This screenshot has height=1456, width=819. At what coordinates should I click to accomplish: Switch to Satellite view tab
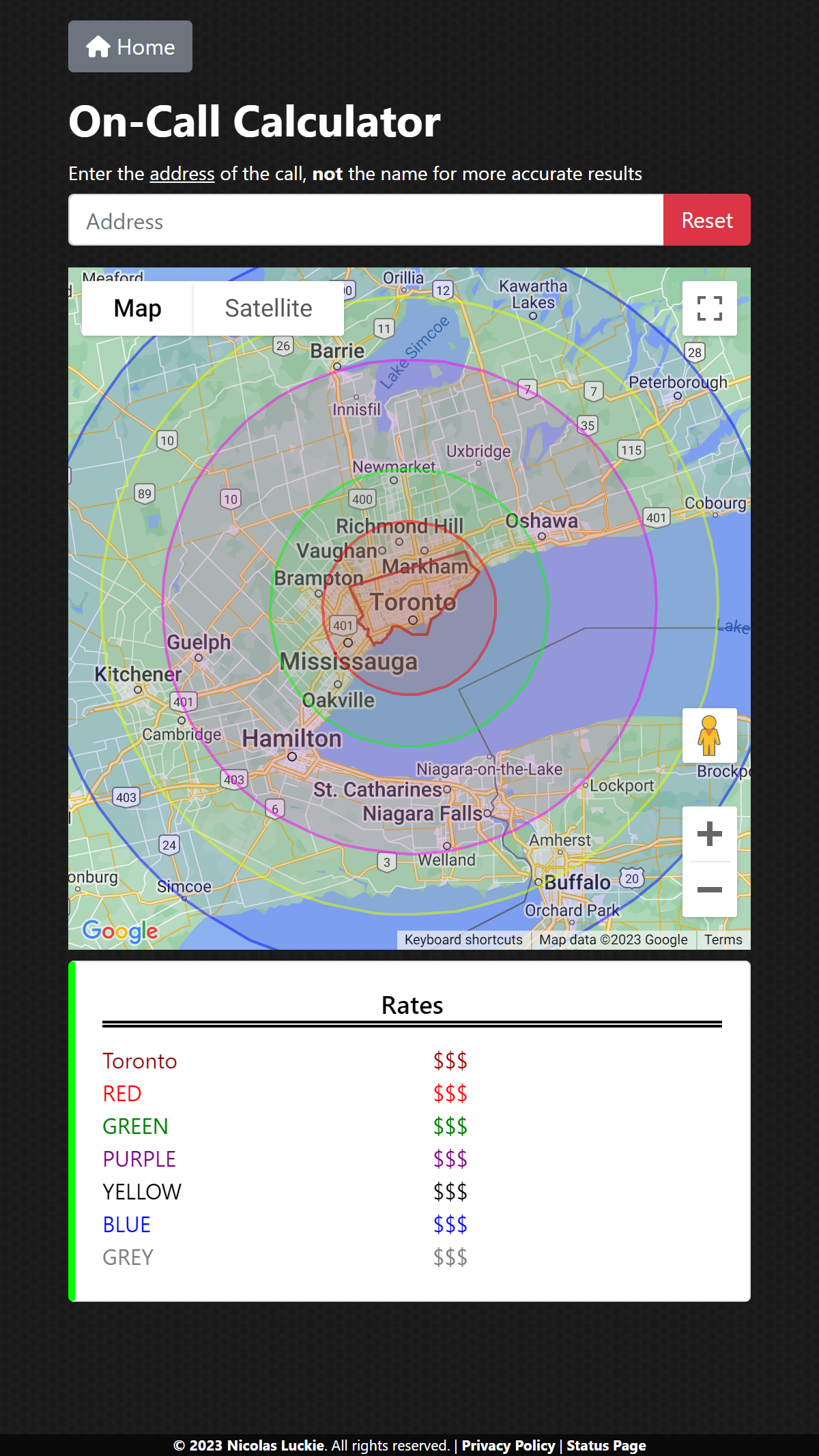[x=269, y=308]
